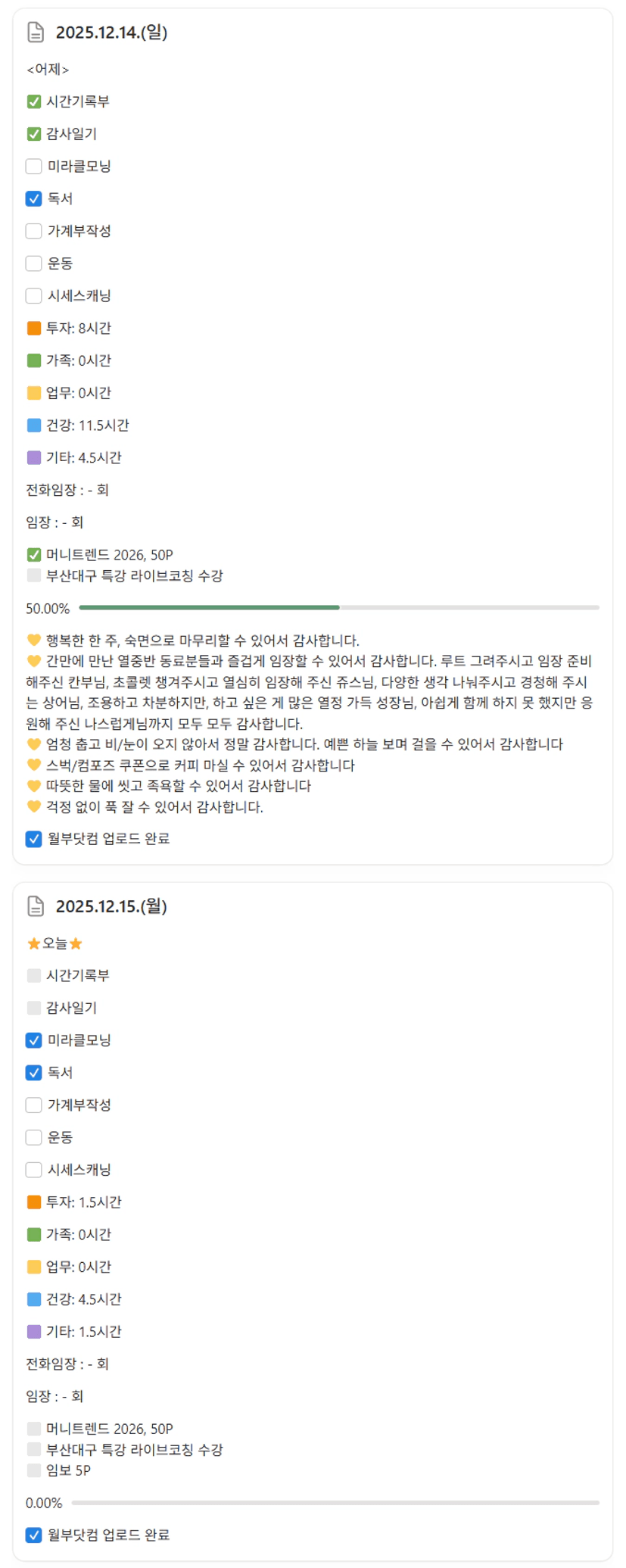Toggle 가계부작성 checkbox in the 12.15 card

tap(34, 1105)
